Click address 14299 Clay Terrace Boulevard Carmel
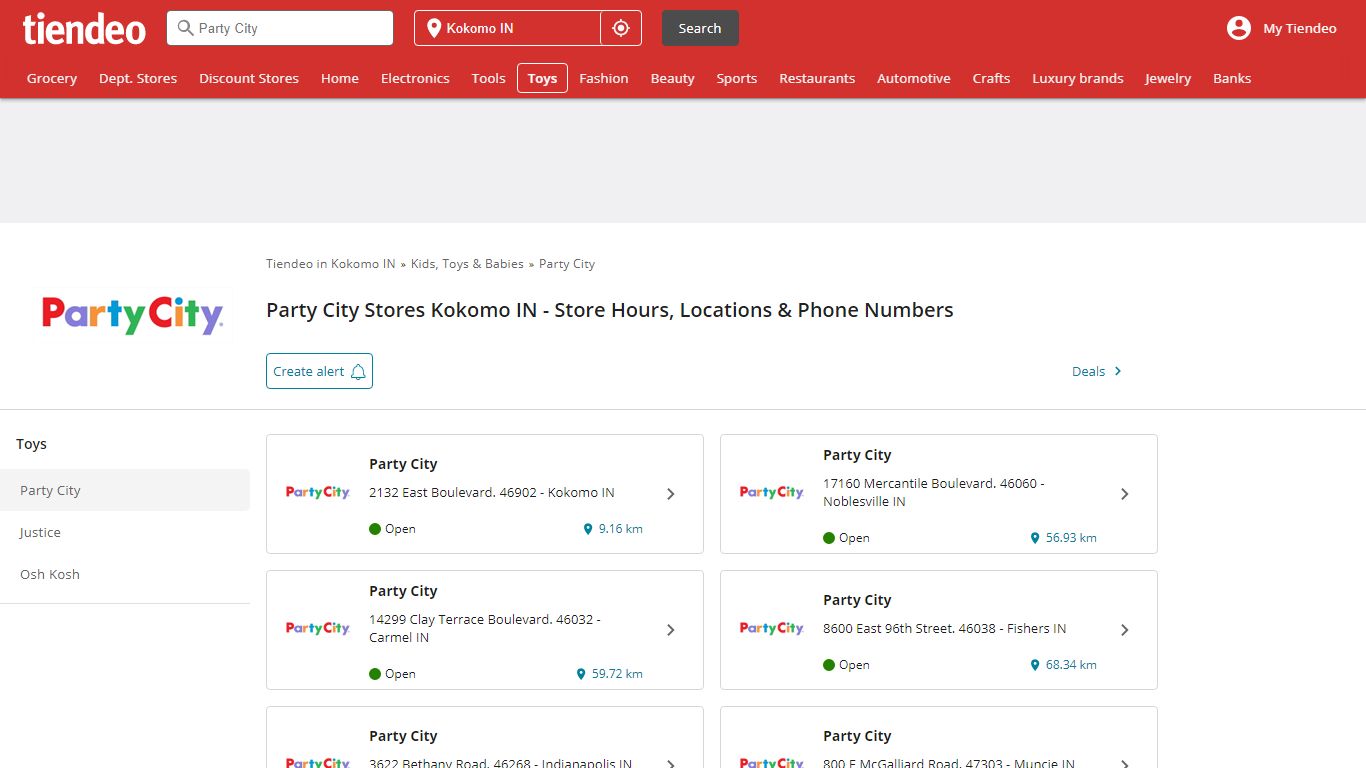The width and height of the screenshot is (1366, 768). 485,628
